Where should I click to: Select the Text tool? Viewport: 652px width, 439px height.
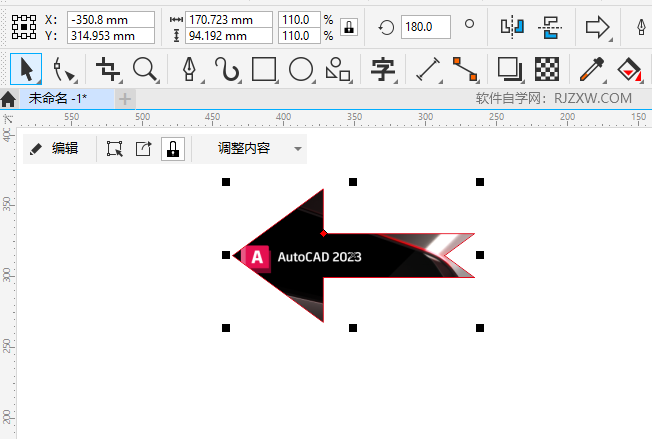point(382,69)
